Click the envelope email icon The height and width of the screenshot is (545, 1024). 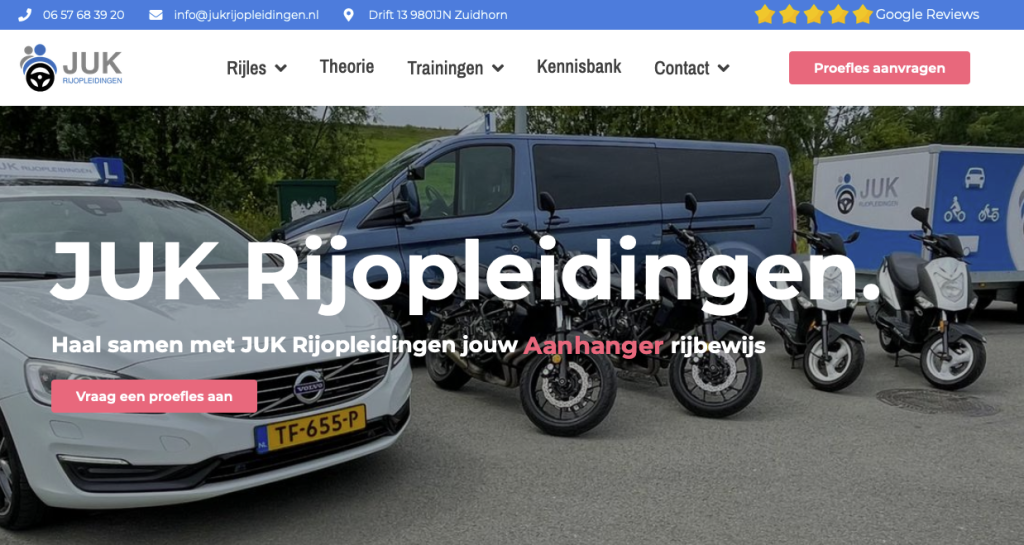[x=155, y=15]
